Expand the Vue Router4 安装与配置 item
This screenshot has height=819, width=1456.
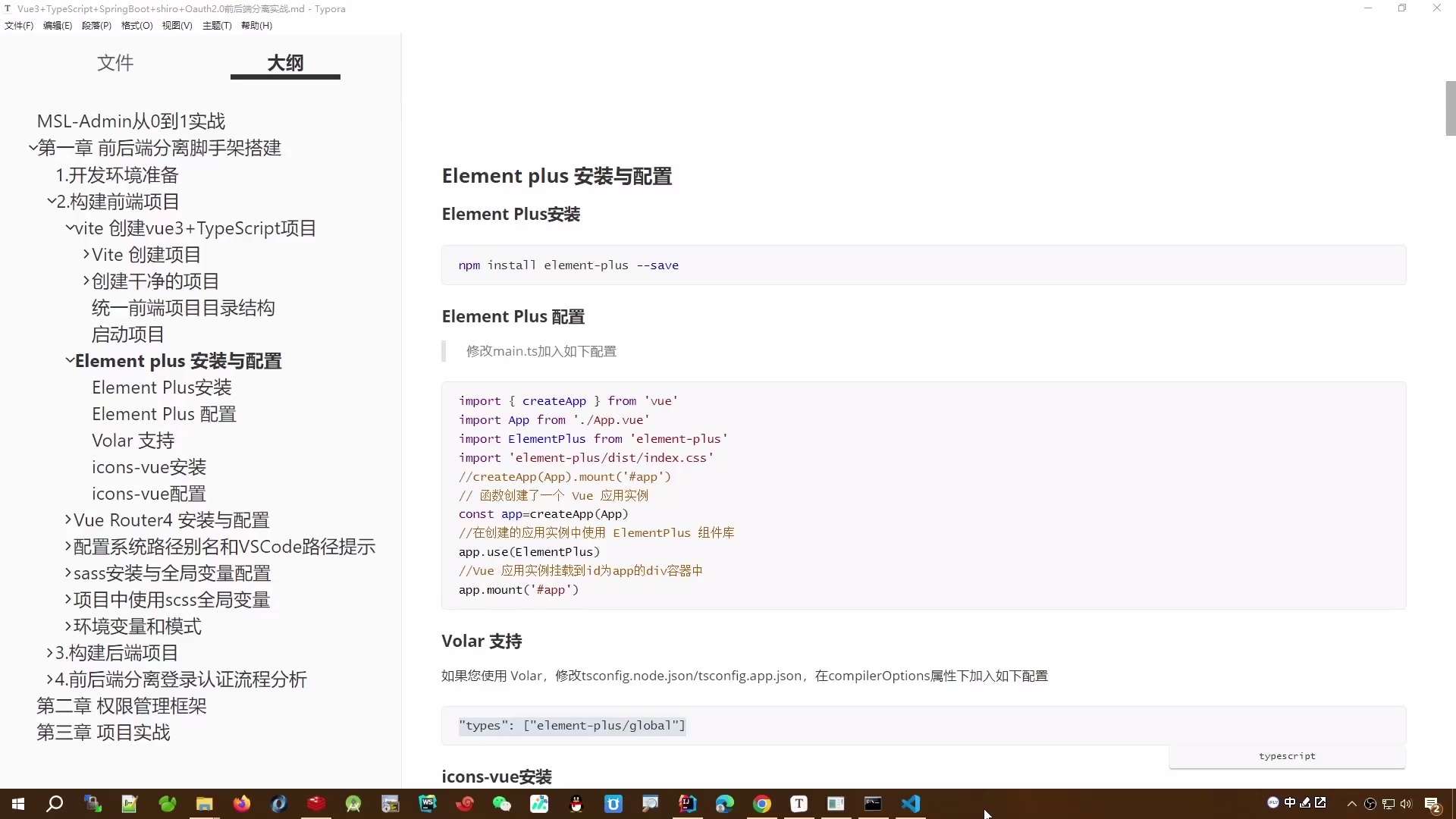[67, 520]
